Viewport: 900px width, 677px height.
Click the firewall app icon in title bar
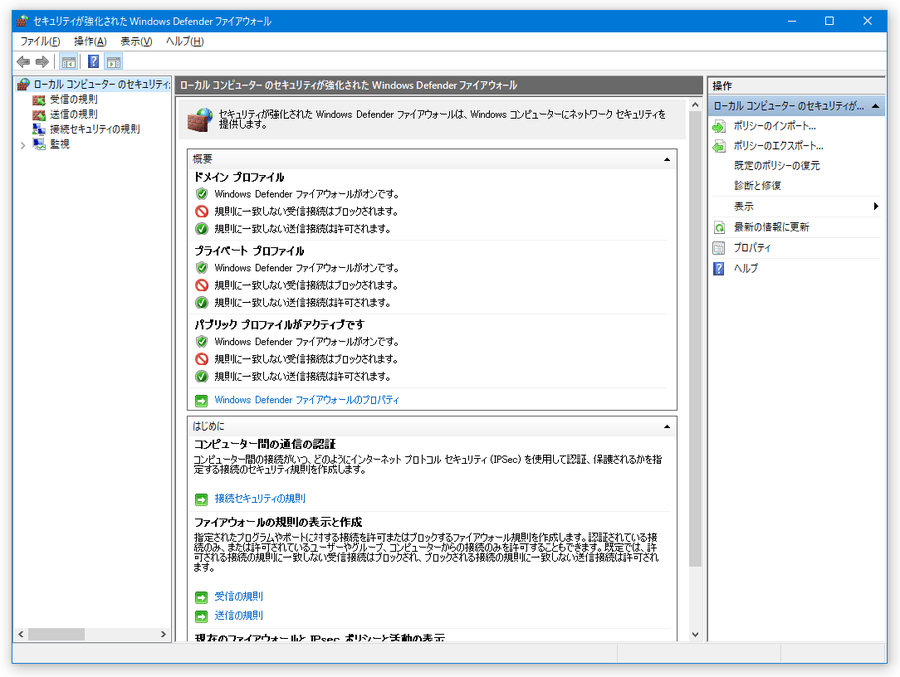[x=22, y=21]
